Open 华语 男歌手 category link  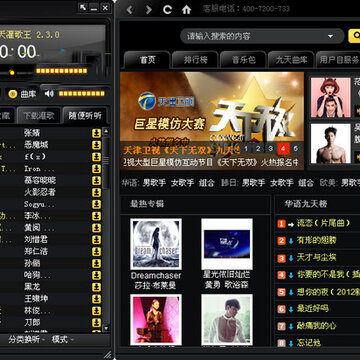(154, 183)
